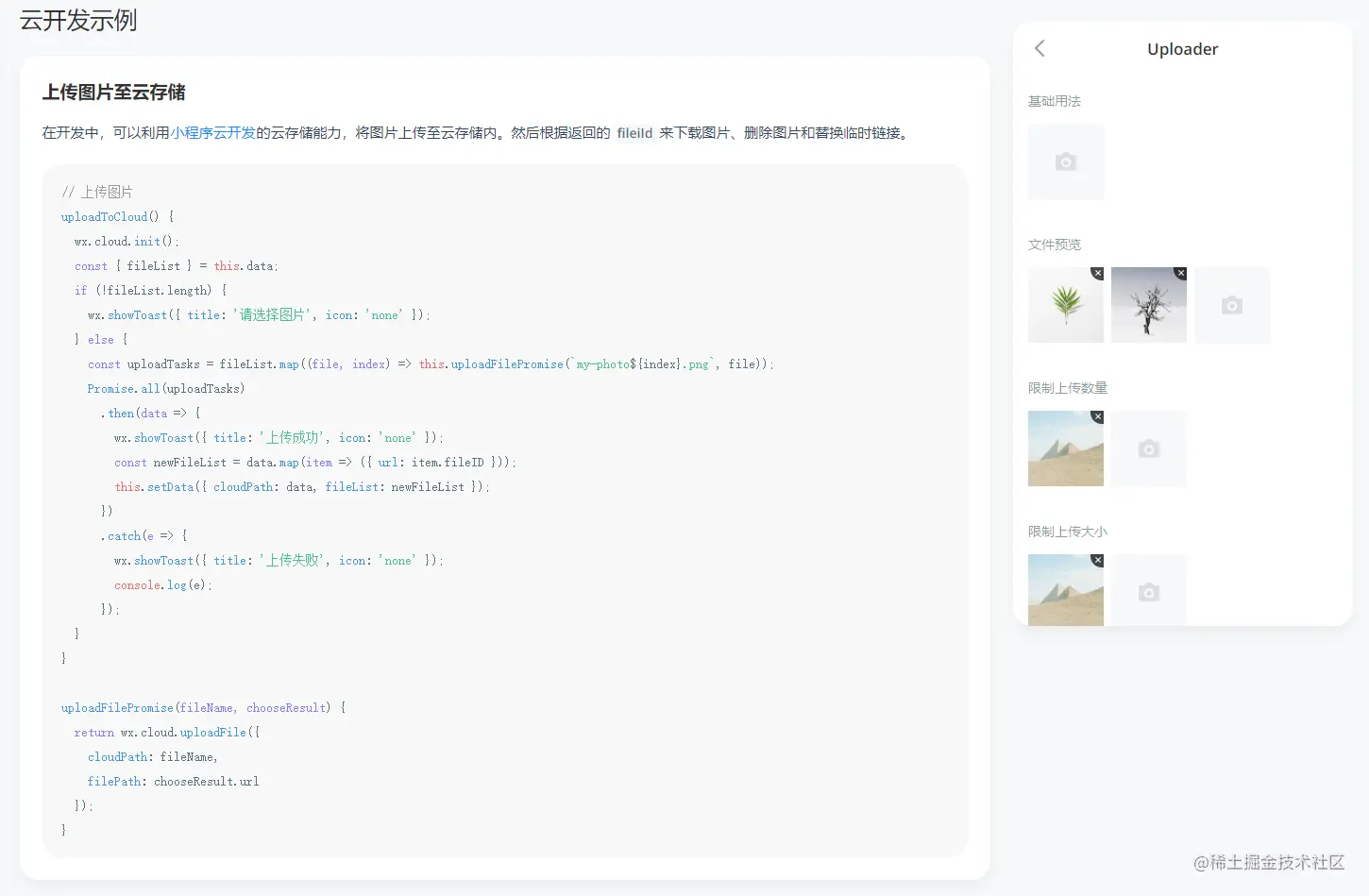Click the '// 上传图片' code comment
The width and height of the screenshot is (1369, 896).
(x=97, y=192)
